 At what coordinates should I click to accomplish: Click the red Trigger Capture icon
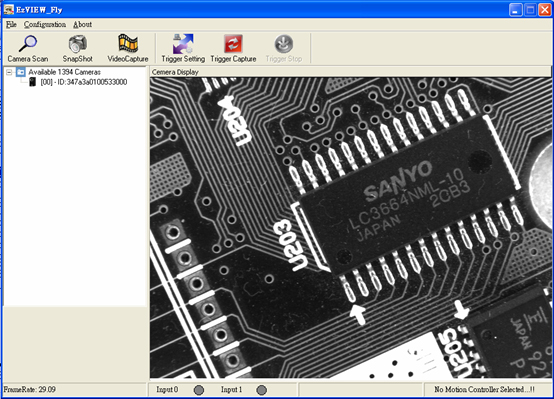point(233,43)
